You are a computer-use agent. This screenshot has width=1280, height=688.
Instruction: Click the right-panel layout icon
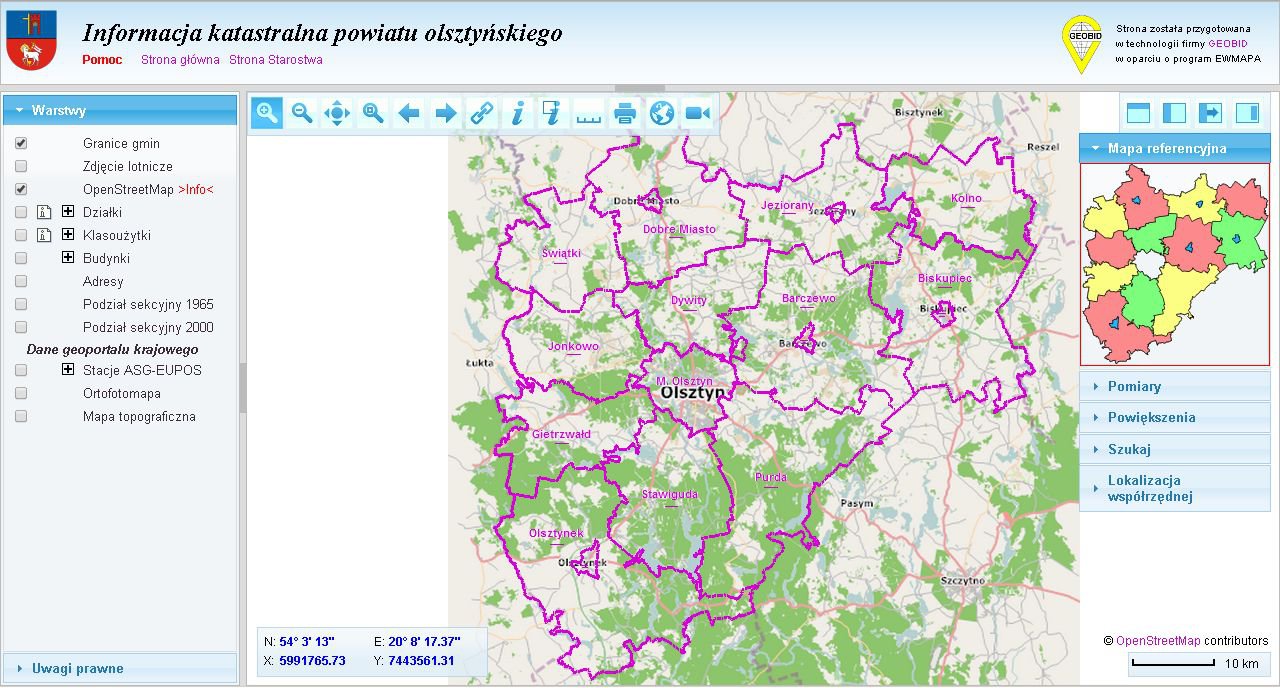click(x=1247, y=113)
